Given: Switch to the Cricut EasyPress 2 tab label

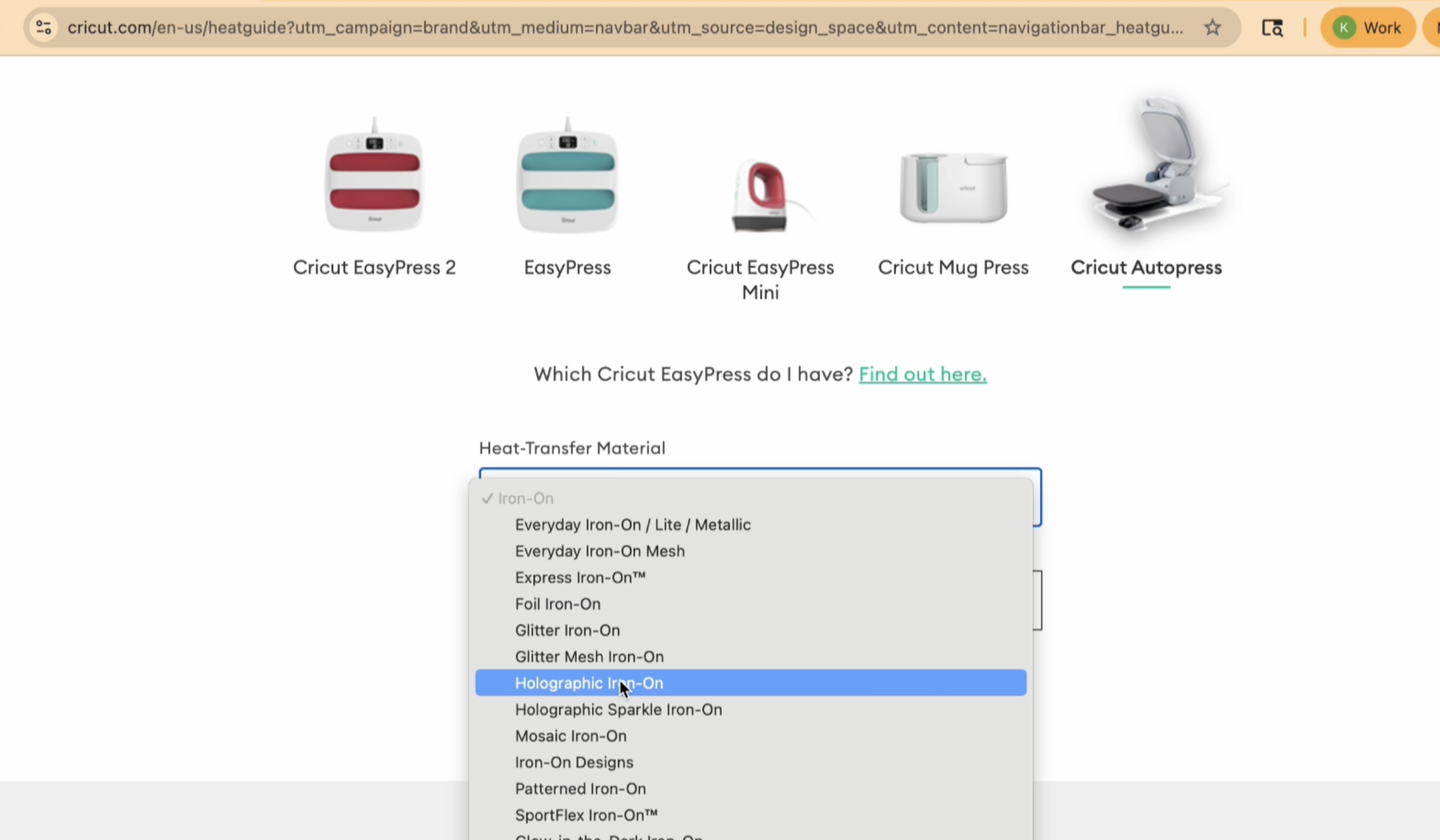Looking at the screenshot, I should pos(374,267).
